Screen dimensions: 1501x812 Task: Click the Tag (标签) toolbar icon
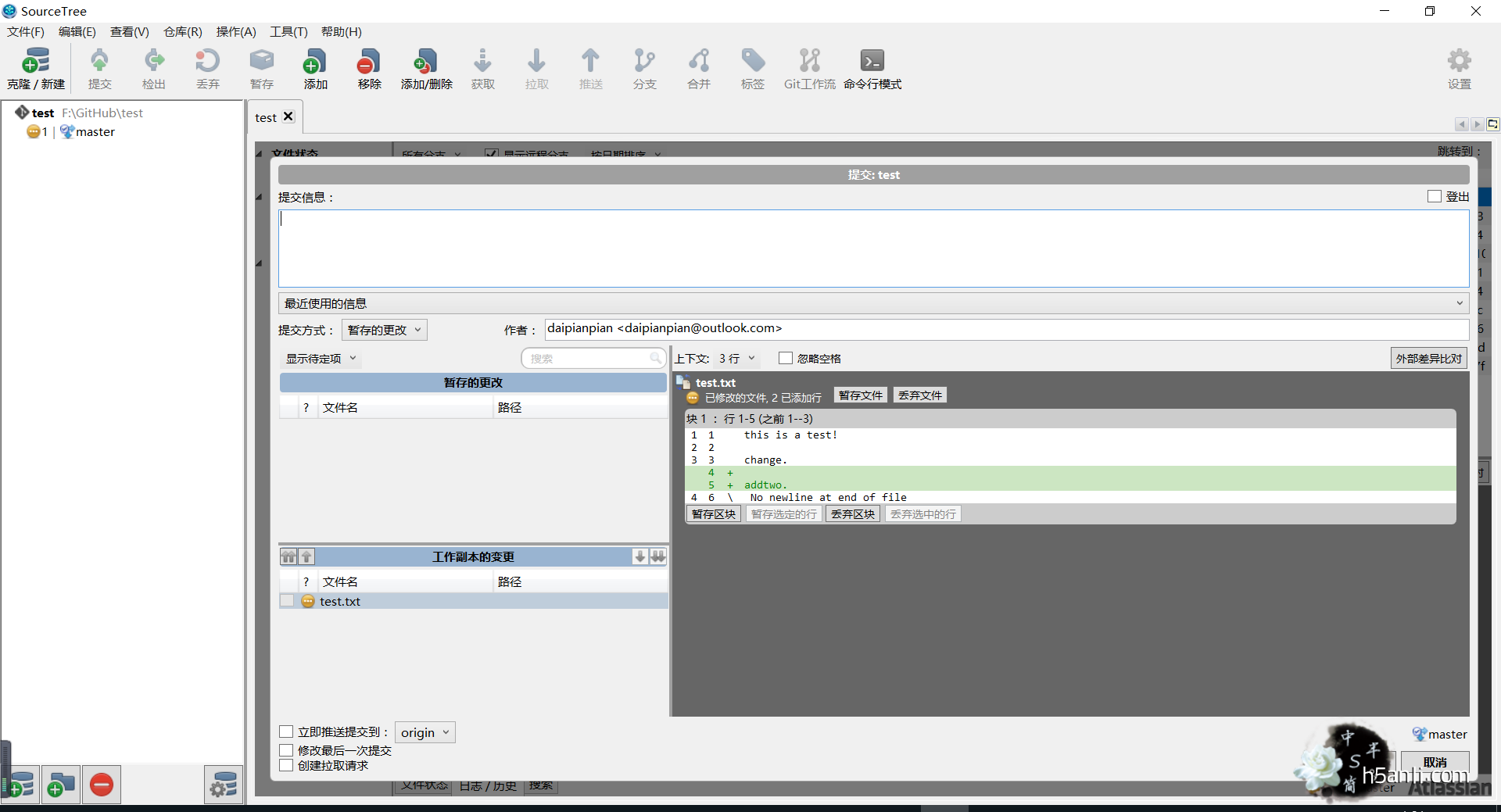(752, 69)
